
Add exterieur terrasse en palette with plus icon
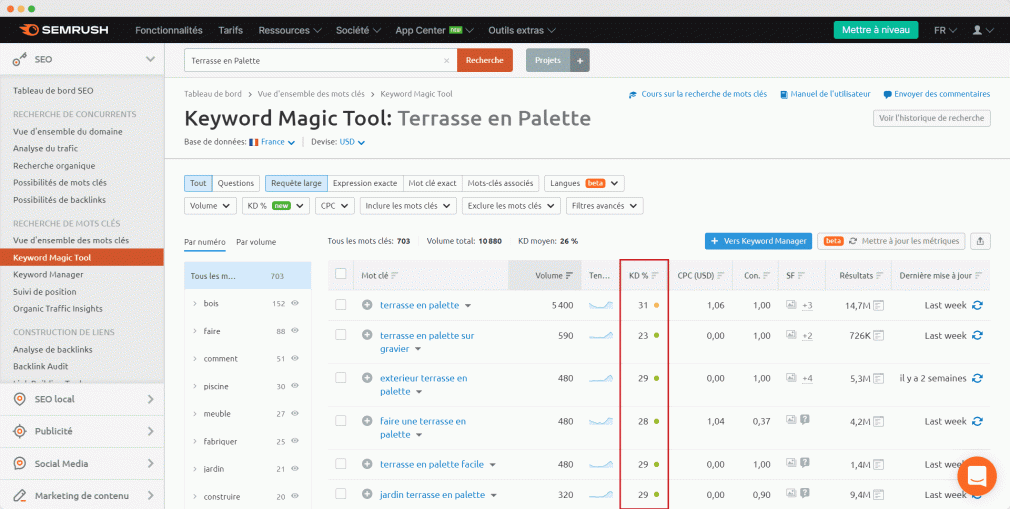[x=367, y=378]
